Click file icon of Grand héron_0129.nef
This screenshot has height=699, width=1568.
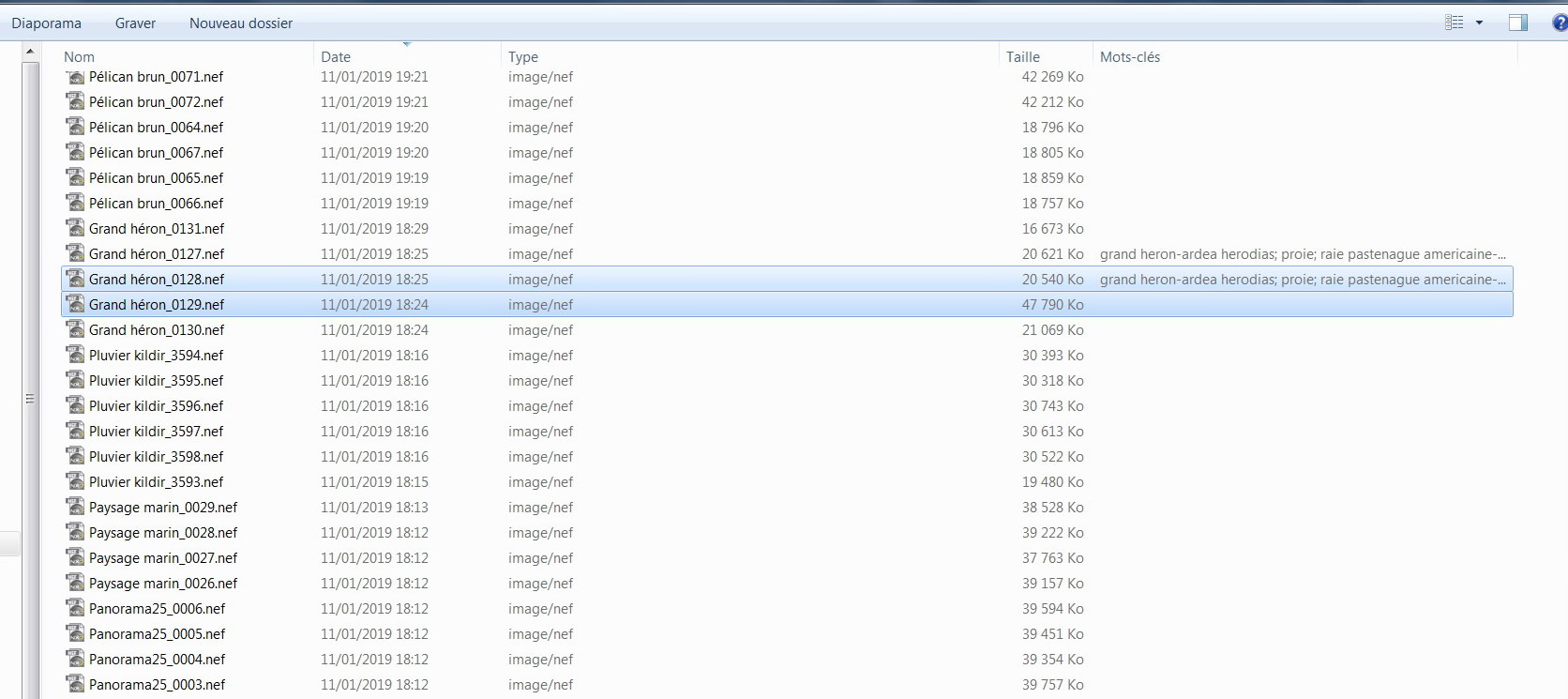coord(75,304)
